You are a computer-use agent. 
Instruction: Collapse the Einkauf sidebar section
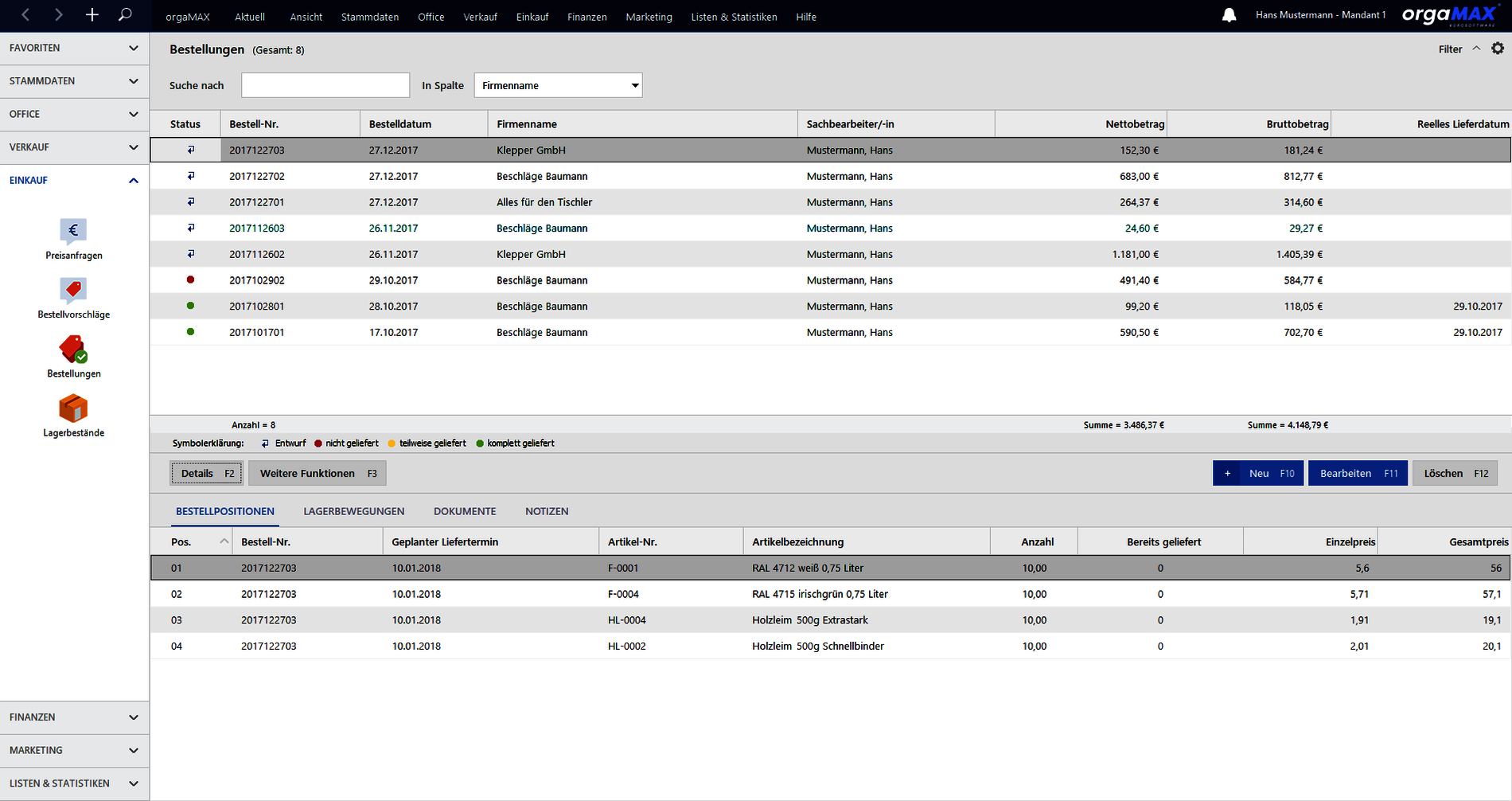point(74,180)
